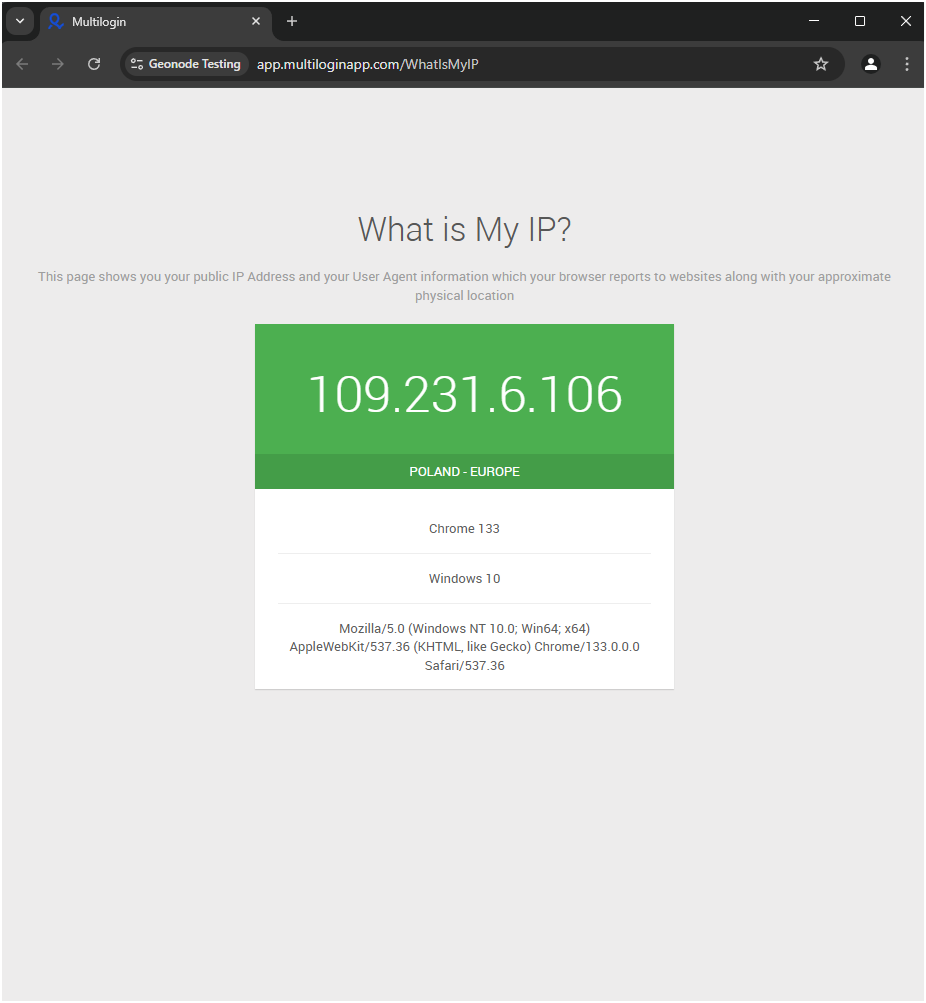This screenshot has height=1003, width=926.
Task: Click the address bar URL
Action: coord(366,63)
